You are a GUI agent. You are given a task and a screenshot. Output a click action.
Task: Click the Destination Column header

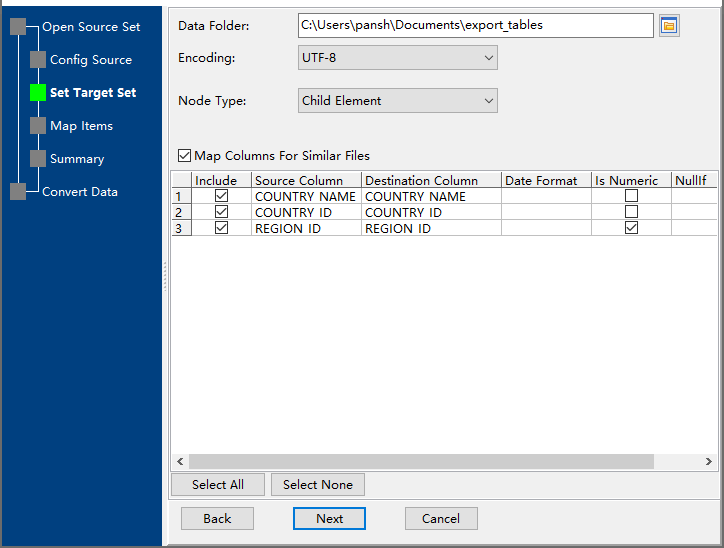pyautogui.click(x=431, y=180)
